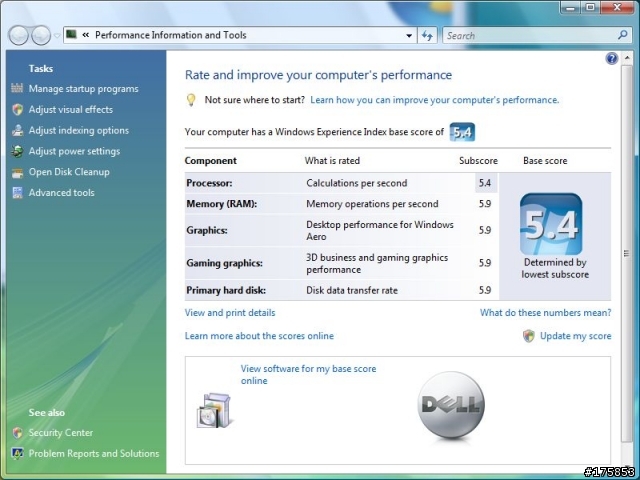Viewport: 640px width, 480px height.
Task: Click the small 5.4 badge beside base score sentence
Action: tap(462, 132)
